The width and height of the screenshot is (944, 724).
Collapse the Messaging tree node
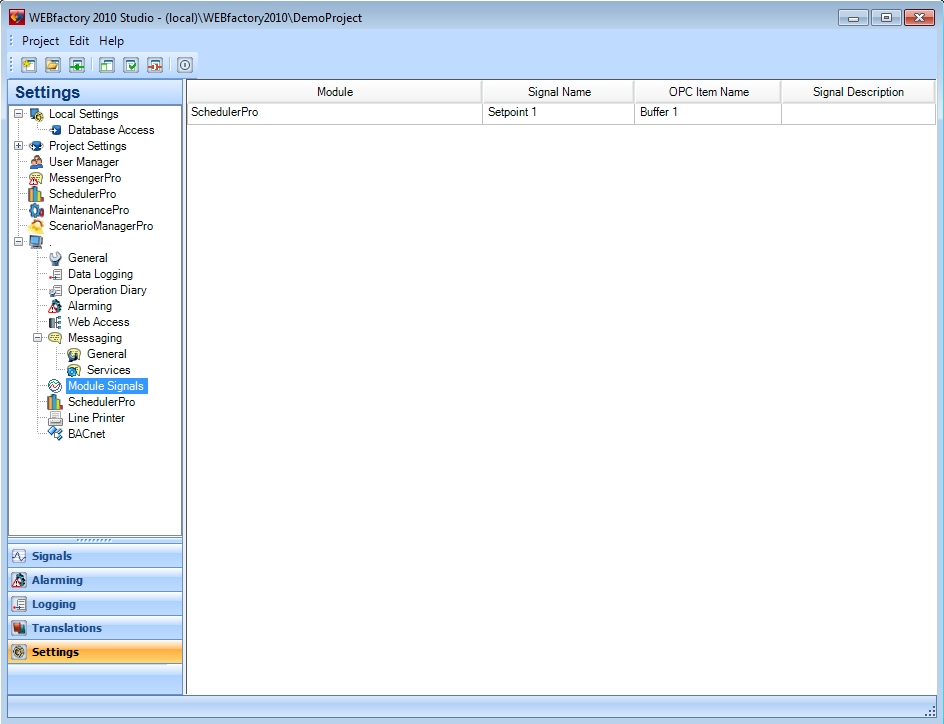pos(38,338)
